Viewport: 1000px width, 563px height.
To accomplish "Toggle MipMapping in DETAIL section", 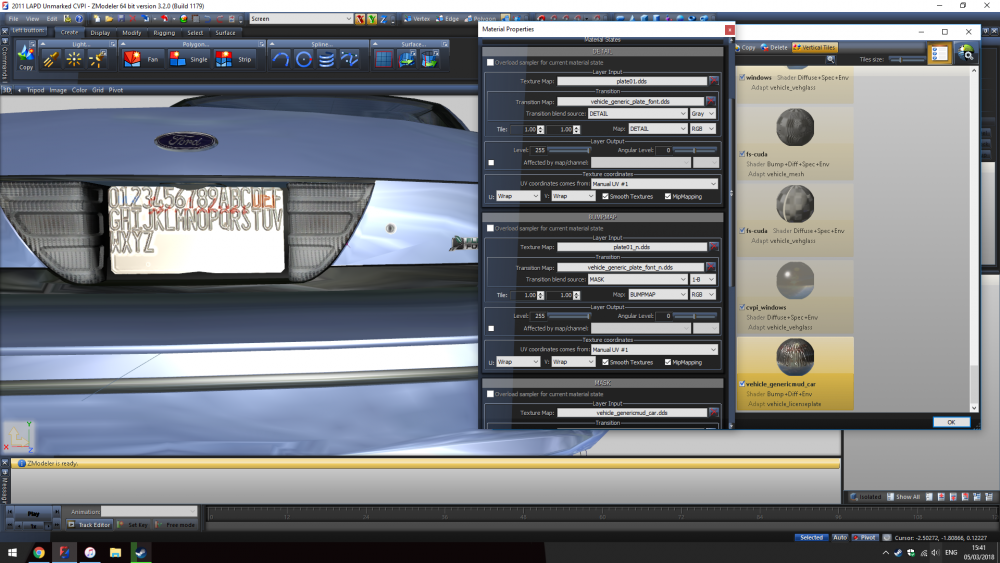I will (x=668, y=196).
